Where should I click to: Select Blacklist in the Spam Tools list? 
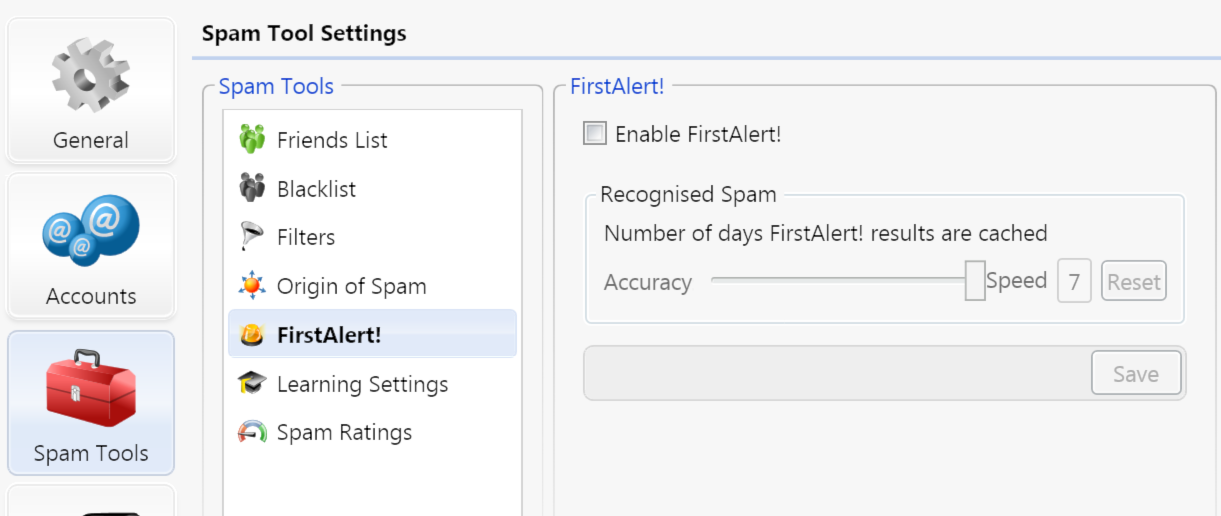pyautogui.click(x=372, y=188)
